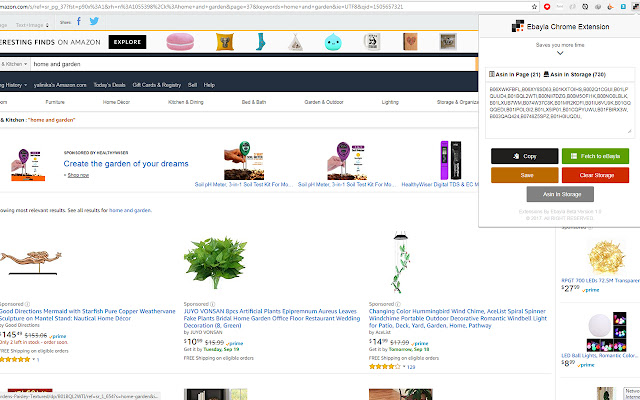Image resolution: width=640 pixels, height=400 pixels.
Task: Open the copper mermaid weathervane image
Action: (31, 262)
